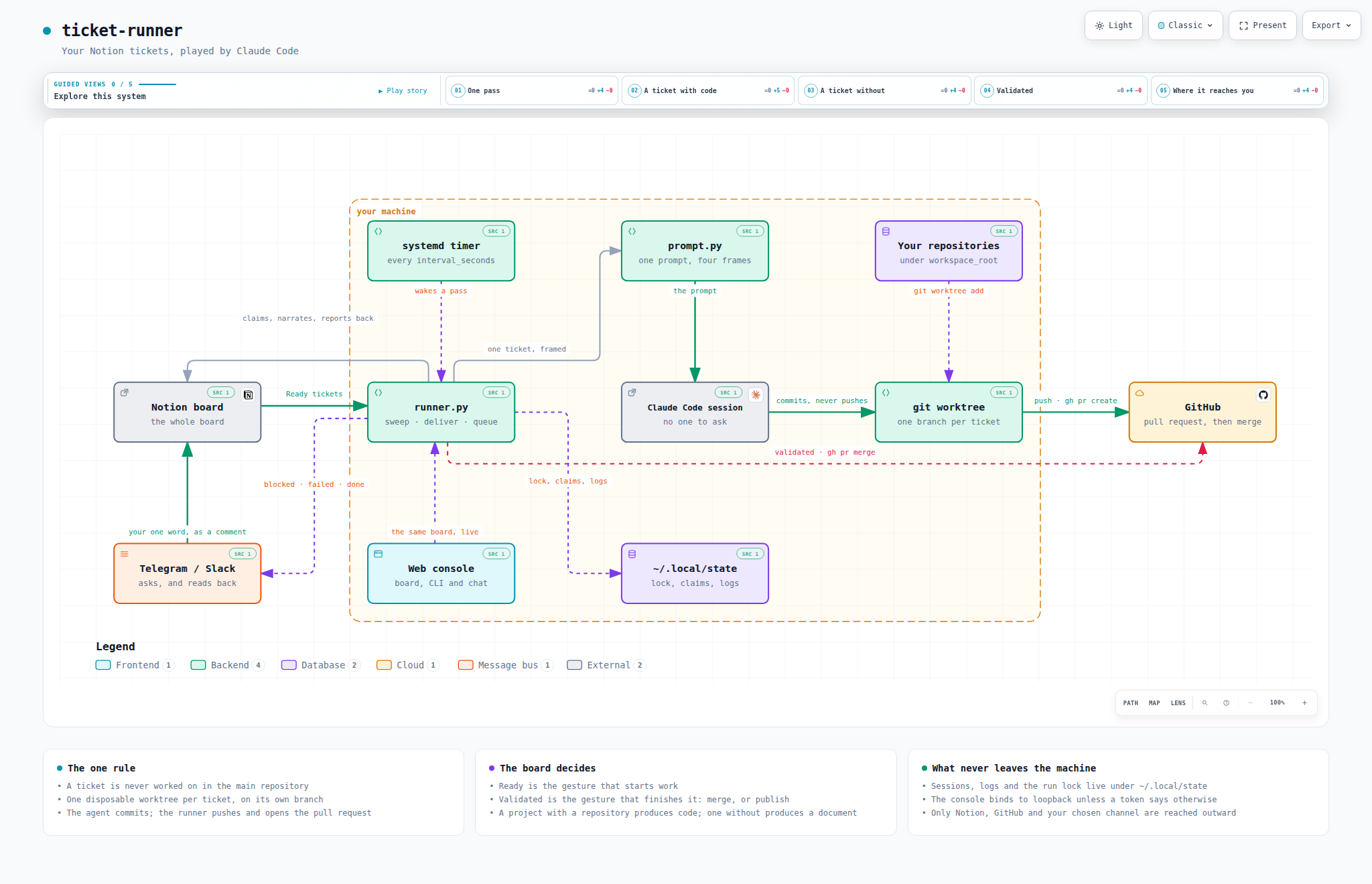The height and width of the screenshot is (884, 1372).
Task: Select the GitHub node
Action: (1203, 412)
